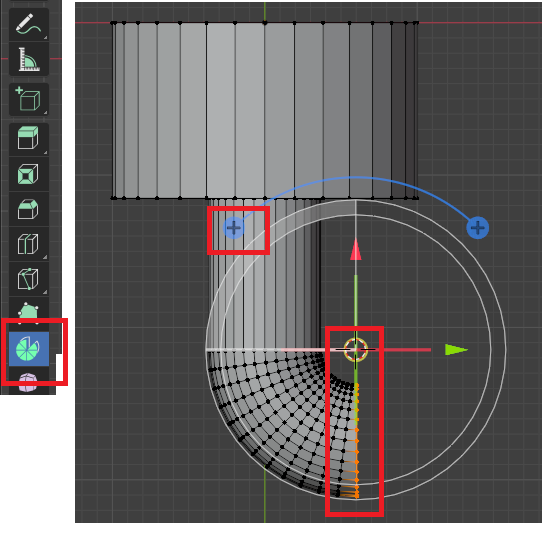Select the Add Cube tool

(29, 99)
